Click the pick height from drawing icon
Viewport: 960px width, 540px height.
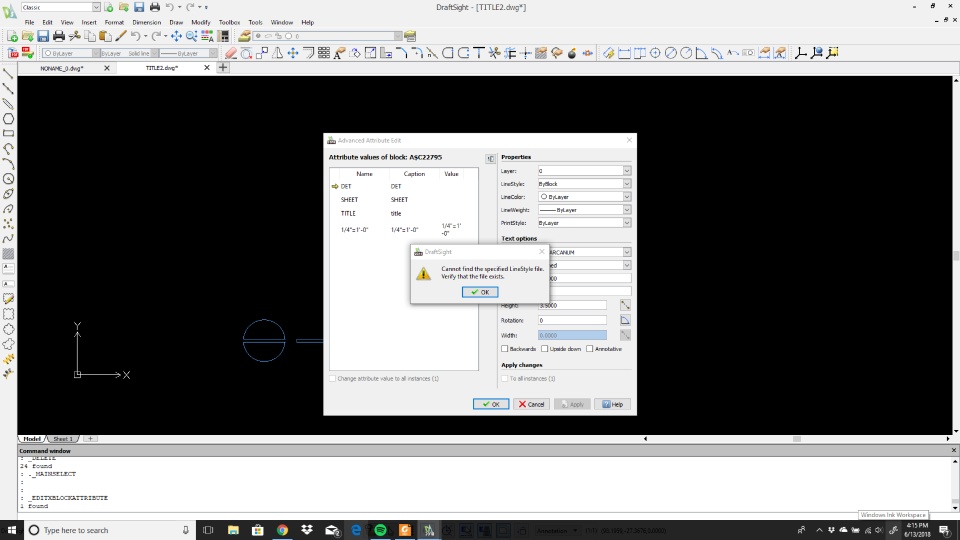625,305
